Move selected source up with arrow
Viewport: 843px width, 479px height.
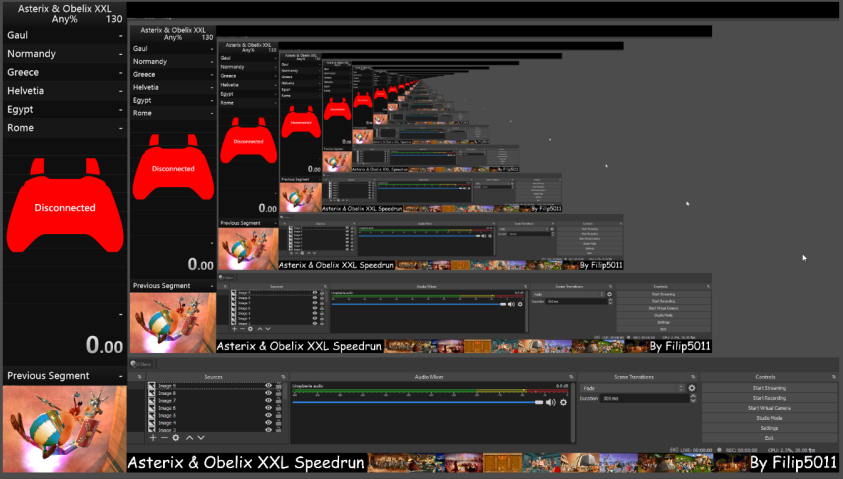[x=189, y=438]
